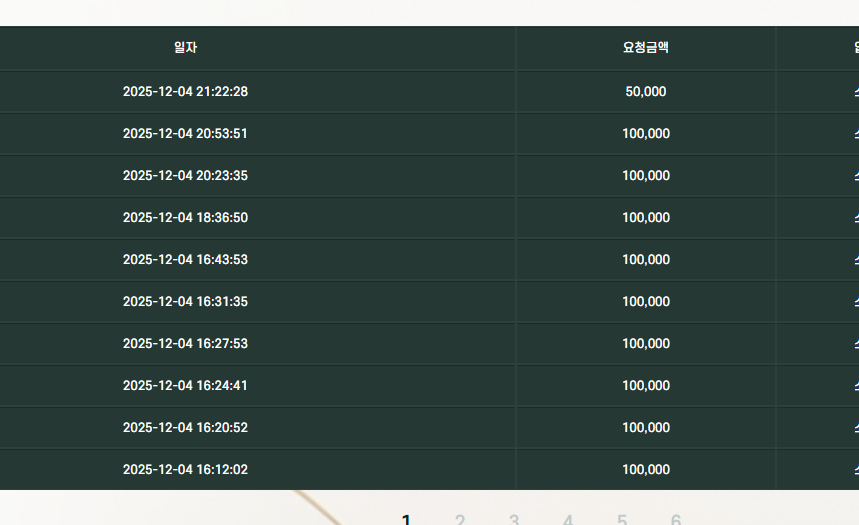Screen dimensions: 859x525
Task: Pick the 2025-12-04 16:43:53 row date
Action: [x=185, y=260]
